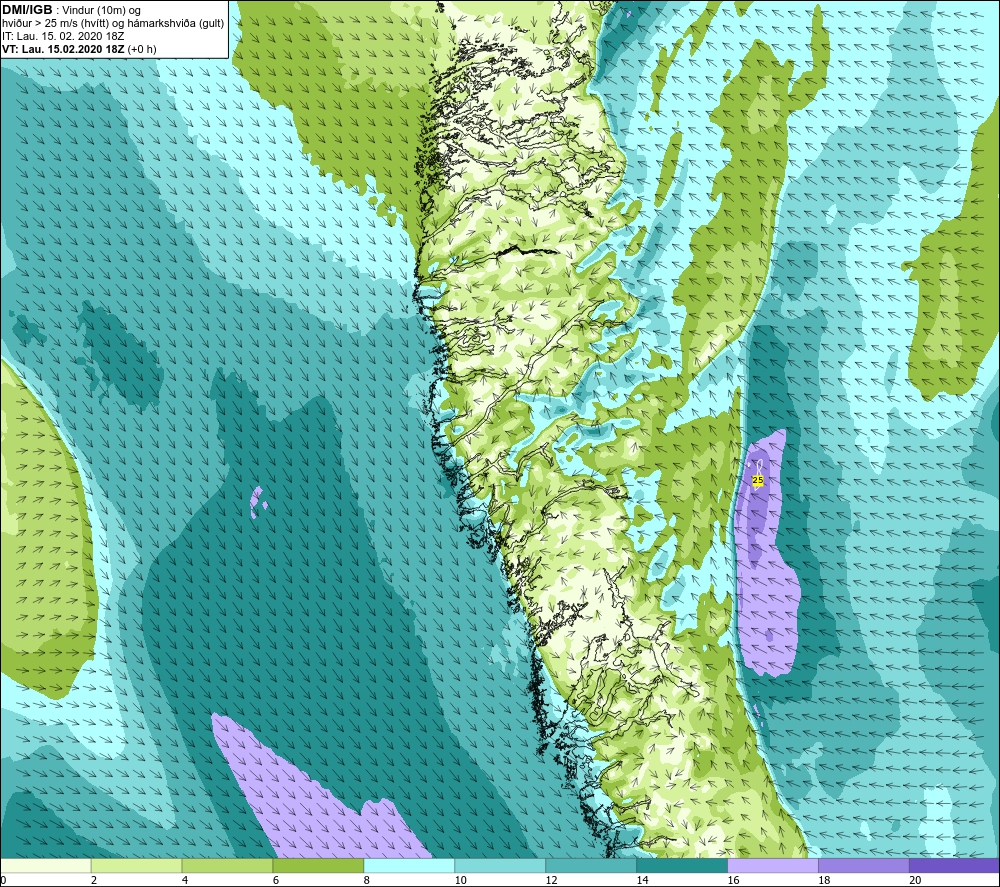The height and width of the screenshot is (887, 1000).
Task: Select the 2–4 m/s light green swatch
Action: point(136,866)
